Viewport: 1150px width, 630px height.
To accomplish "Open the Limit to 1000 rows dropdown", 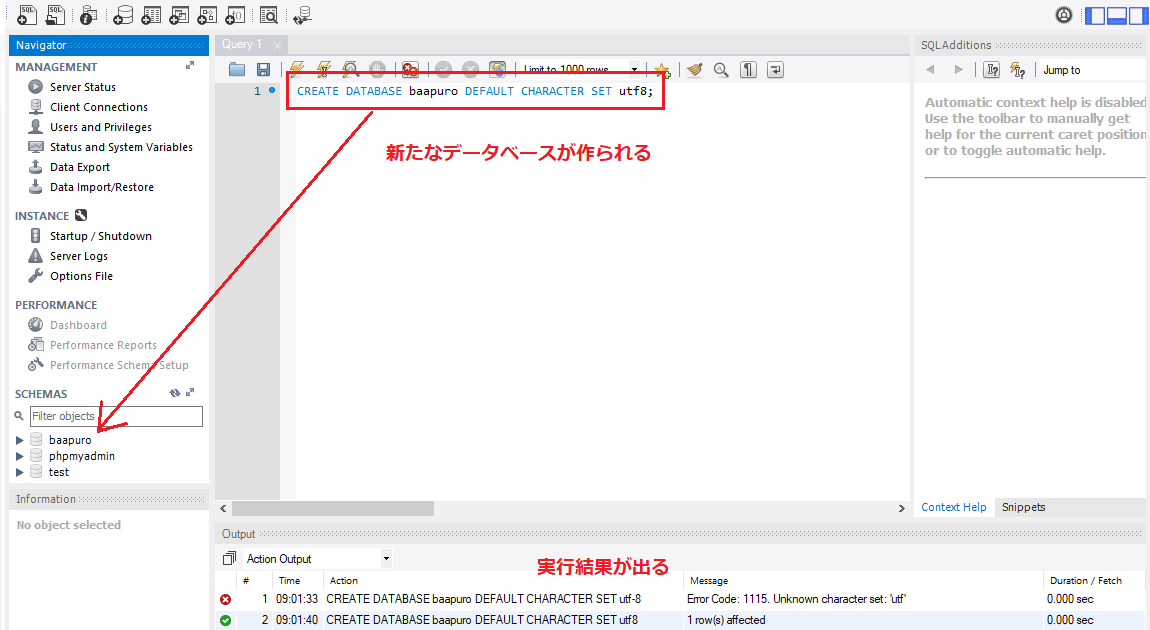I will click(x=579, y=70).
